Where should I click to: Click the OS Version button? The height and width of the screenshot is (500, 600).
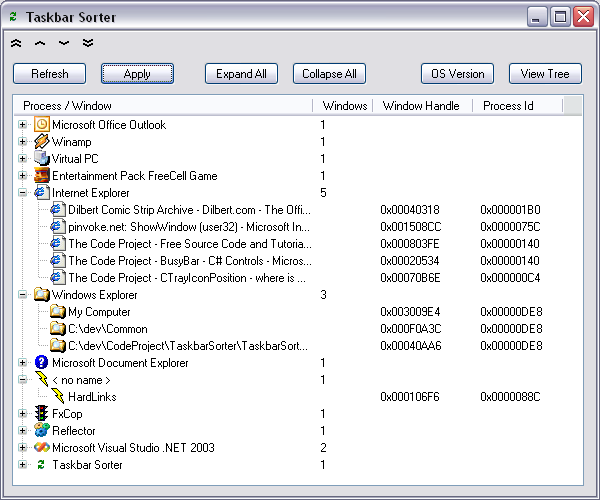coord(458,73)
